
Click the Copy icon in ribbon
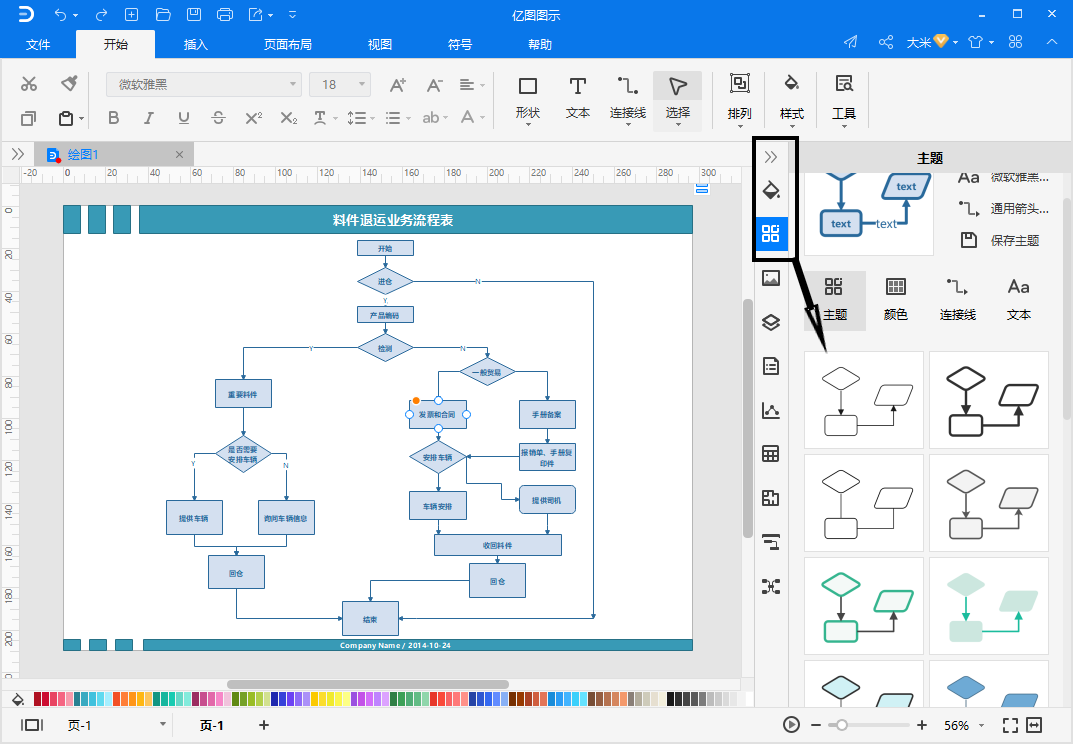pyautogui.click(x=28, y=118)
